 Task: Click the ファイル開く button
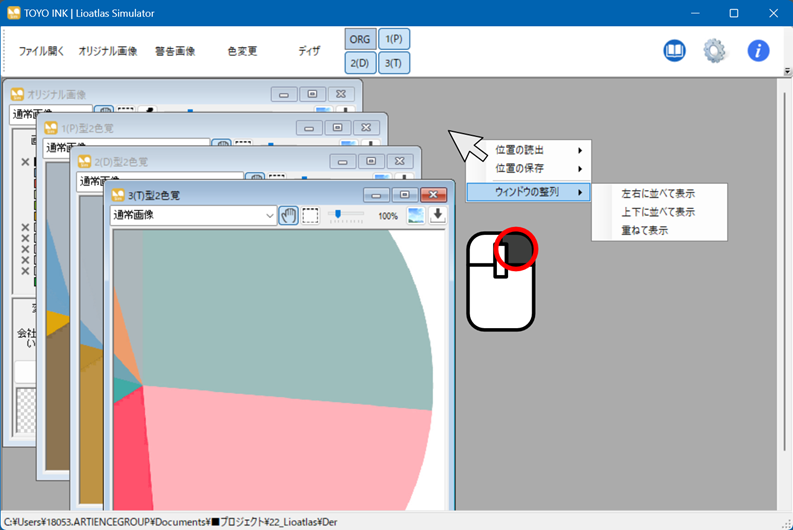tap(42, 51)
